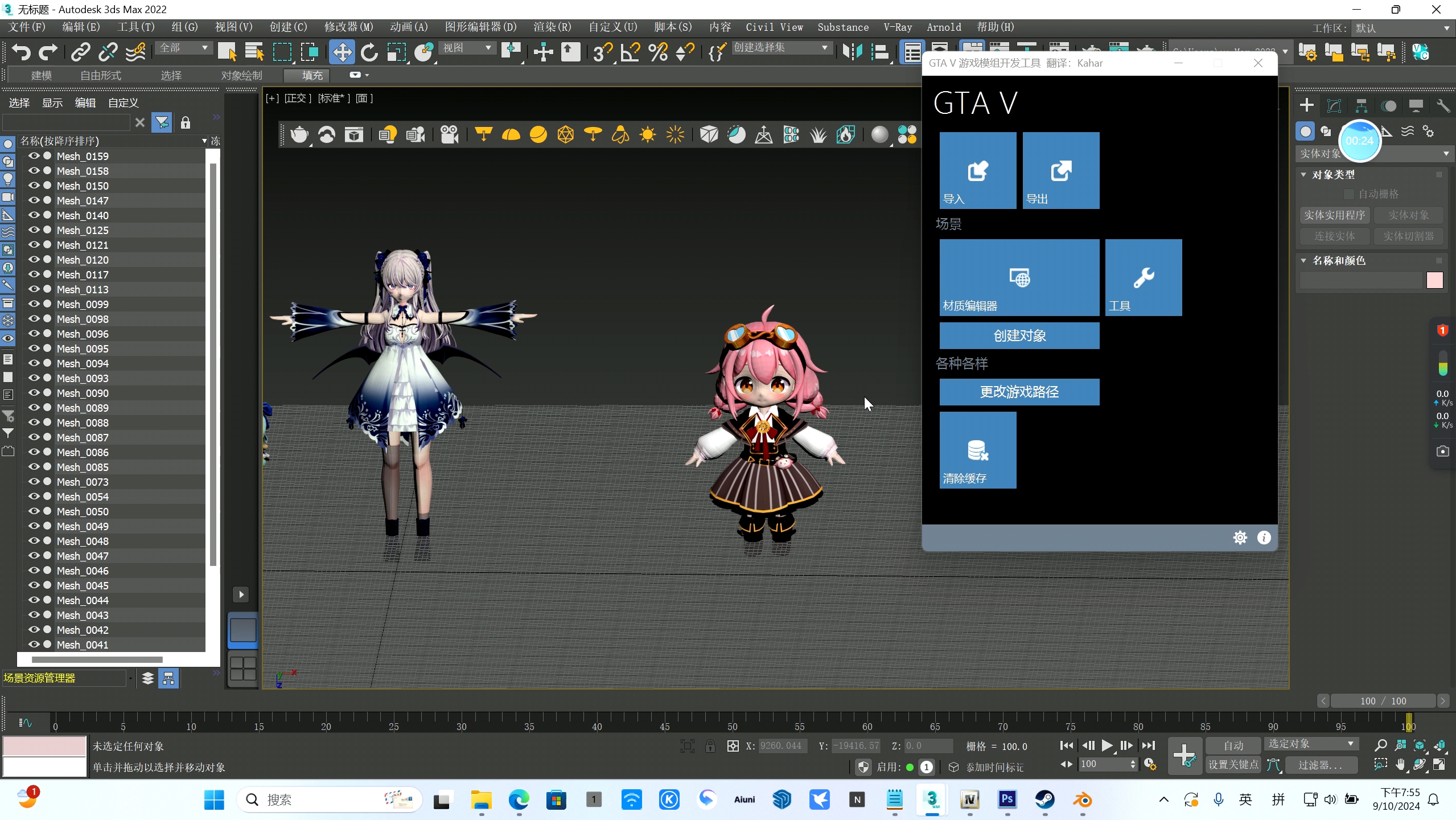Open the pink object color swatch
1456x820 pixels.
pos(1434,280)
